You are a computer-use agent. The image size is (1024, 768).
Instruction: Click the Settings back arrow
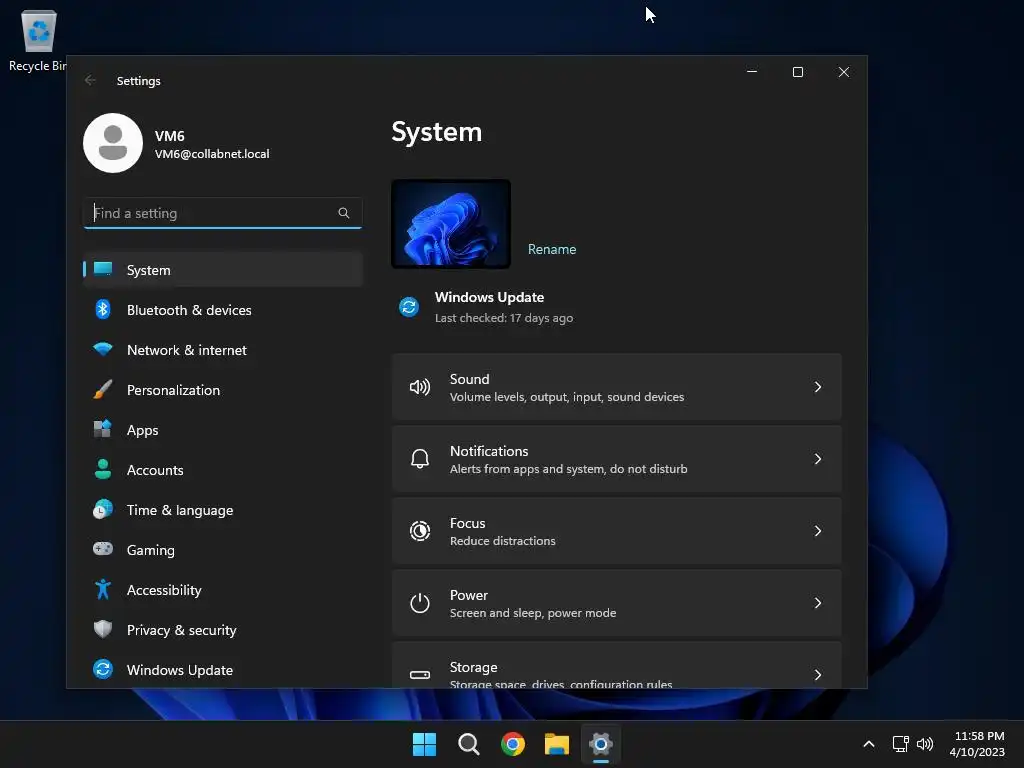point(90,80)
